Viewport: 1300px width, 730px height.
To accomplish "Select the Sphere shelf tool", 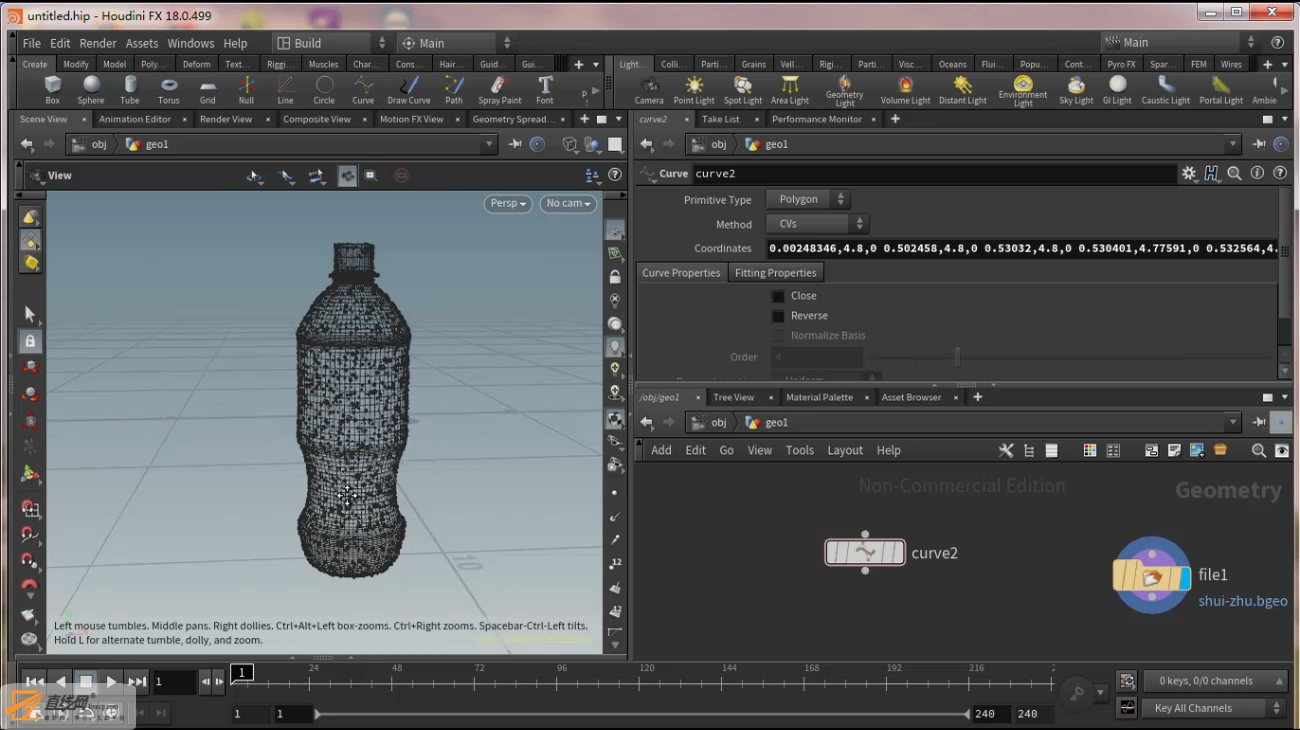I will pyautogui.click(x=91, y=89).
